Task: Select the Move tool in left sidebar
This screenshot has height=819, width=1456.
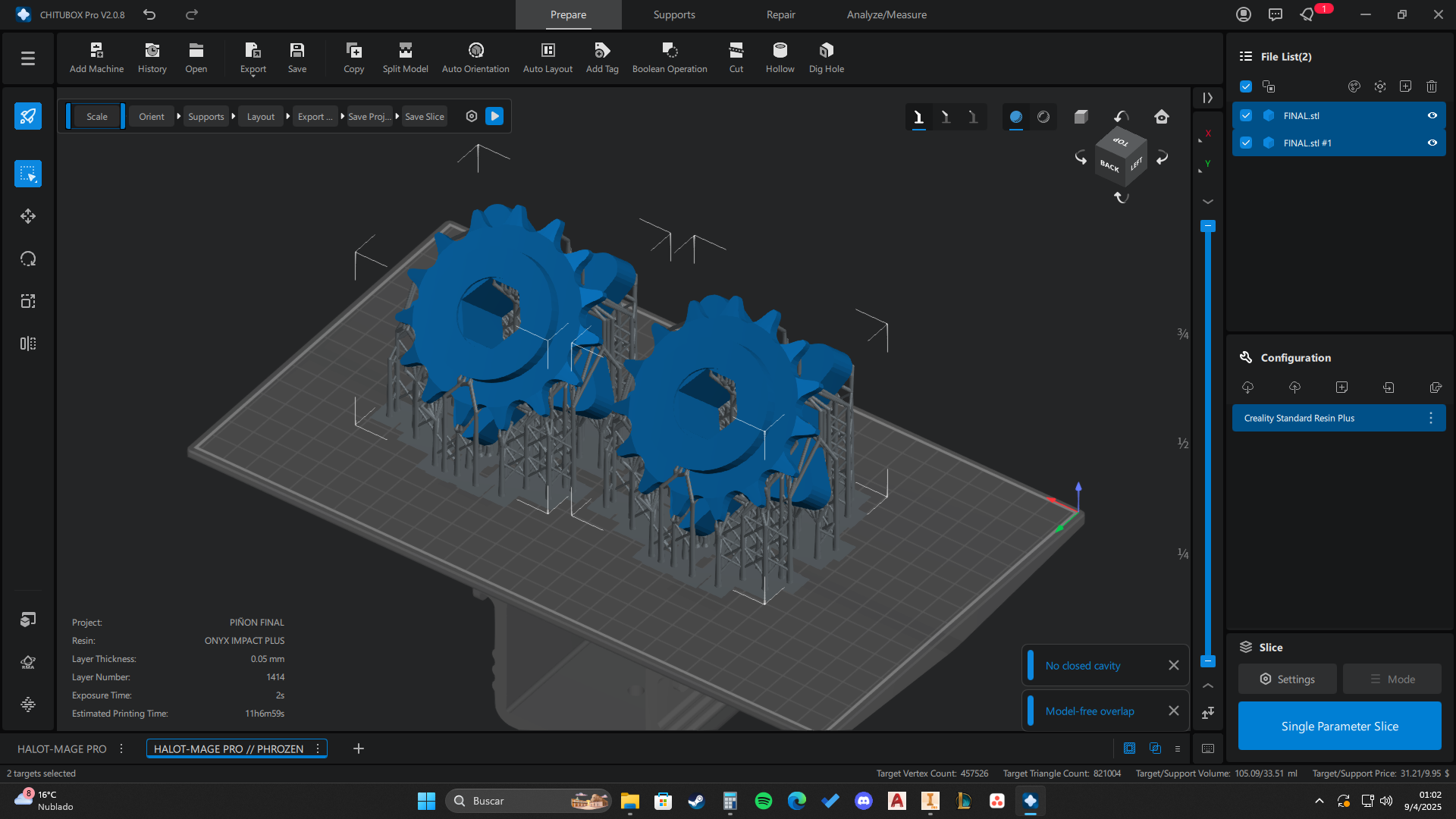Action: point(28,216)
